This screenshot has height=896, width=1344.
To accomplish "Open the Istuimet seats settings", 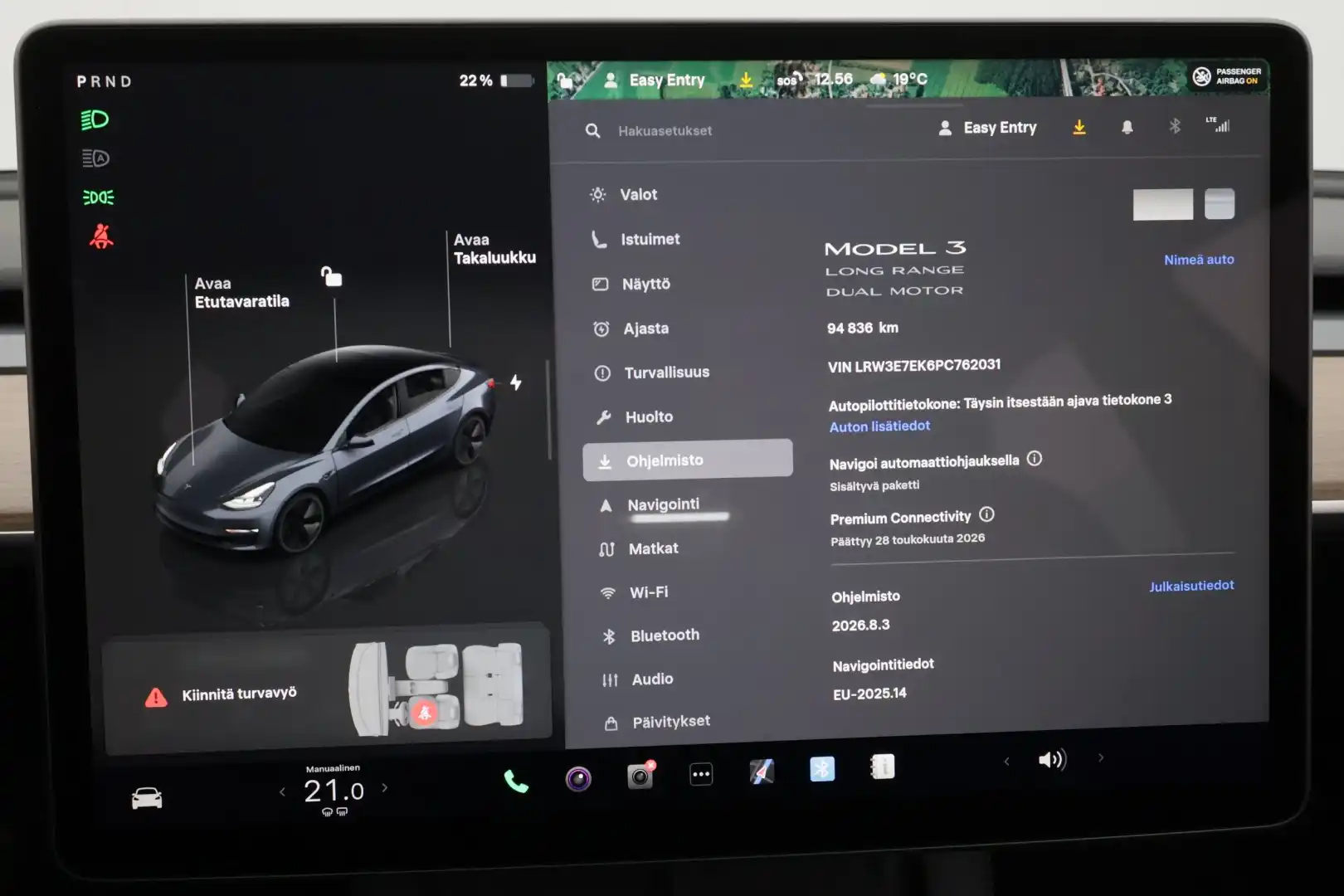I will coord(635,239).
